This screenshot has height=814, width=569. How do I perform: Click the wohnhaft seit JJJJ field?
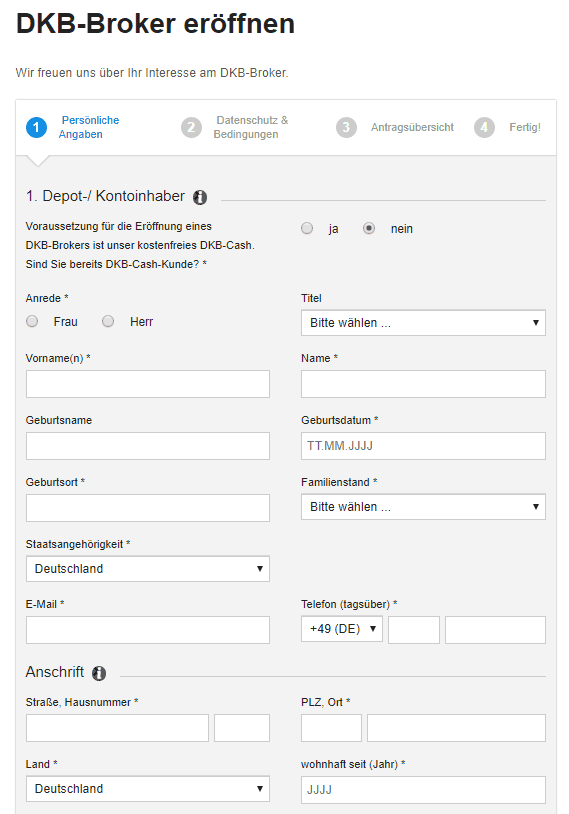pos(423,790)
